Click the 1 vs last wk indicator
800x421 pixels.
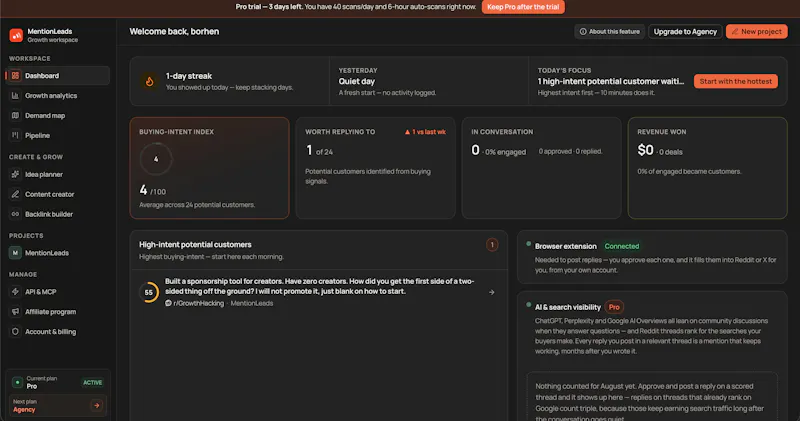pyautogui.click(x=426, y=132)
